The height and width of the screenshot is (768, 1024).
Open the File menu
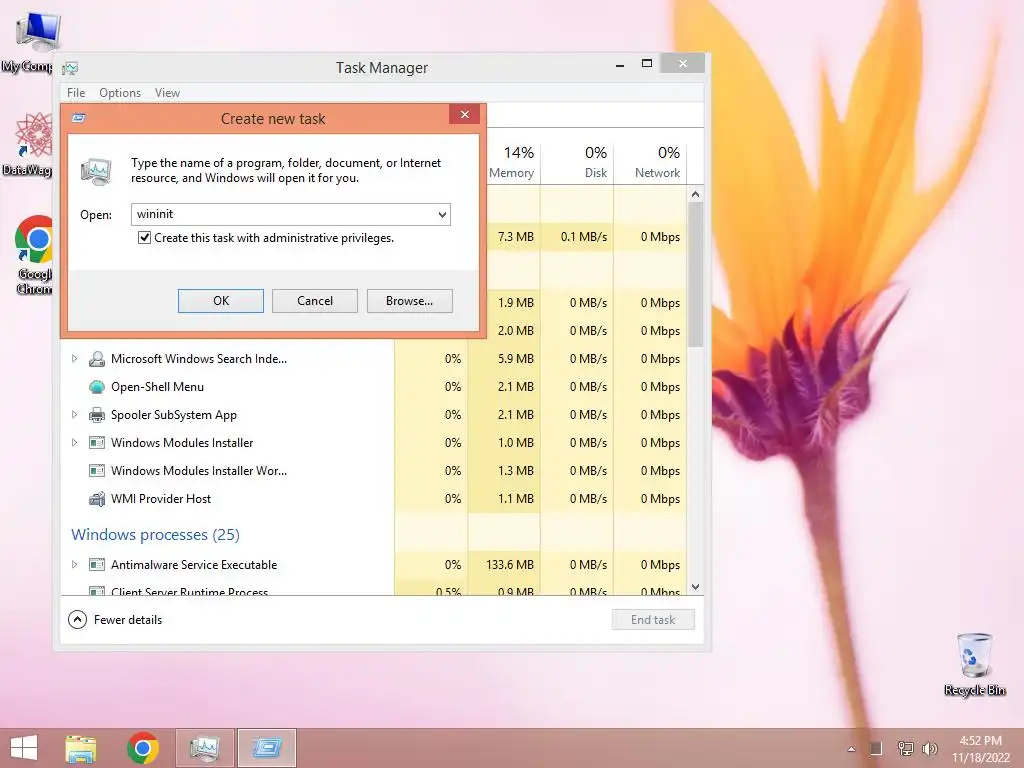tap(76, 93)
